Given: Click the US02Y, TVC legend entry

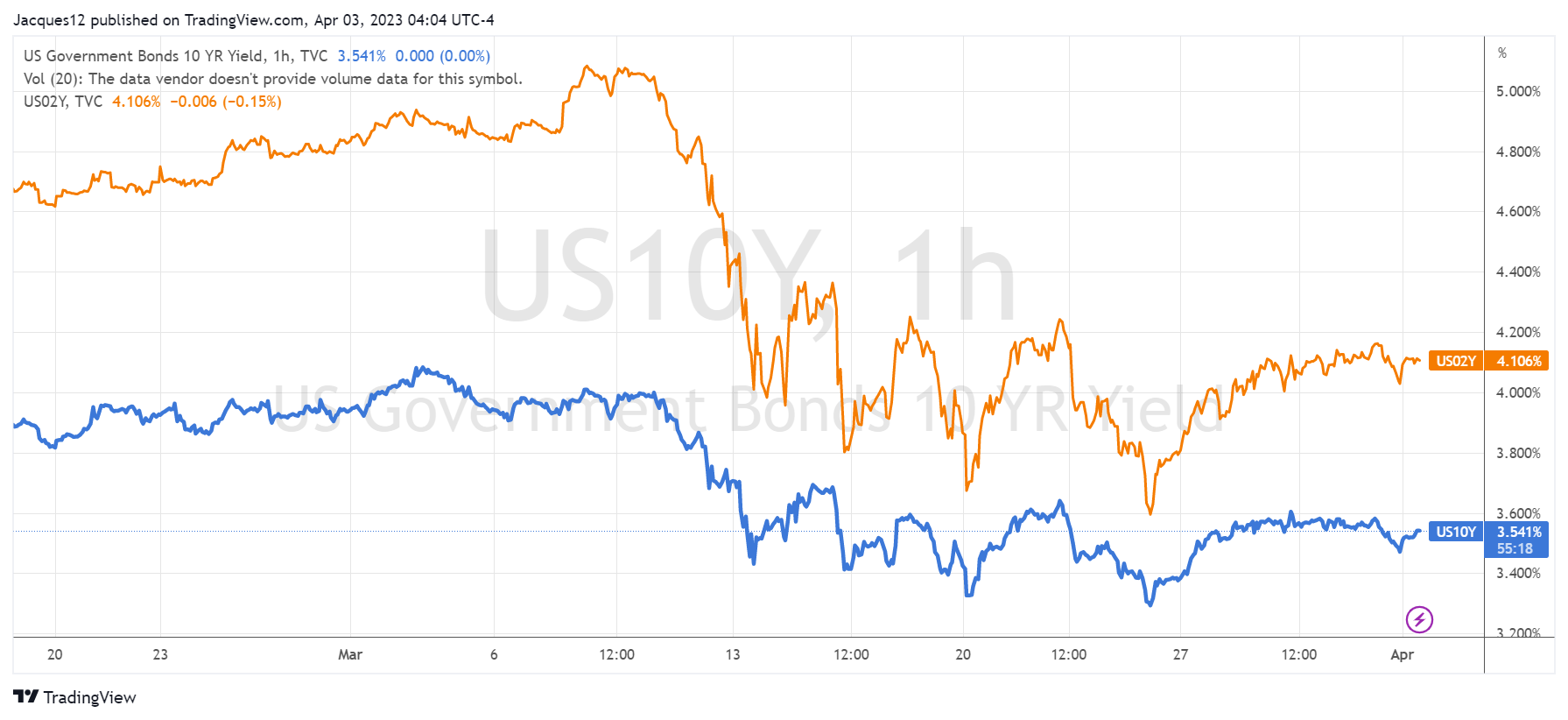Looking at the screenshot, I should (63, 102).
